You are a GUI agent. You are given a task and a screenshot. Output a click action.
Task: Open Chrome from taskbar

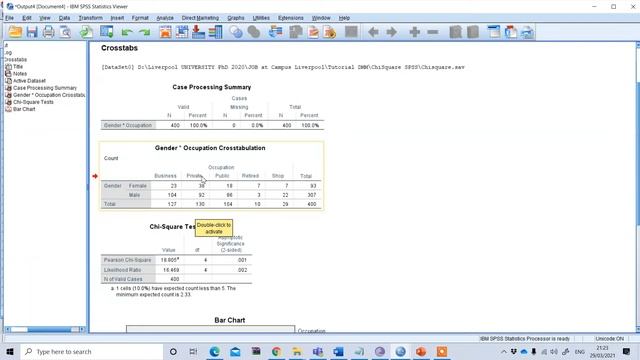pos(276,351)
